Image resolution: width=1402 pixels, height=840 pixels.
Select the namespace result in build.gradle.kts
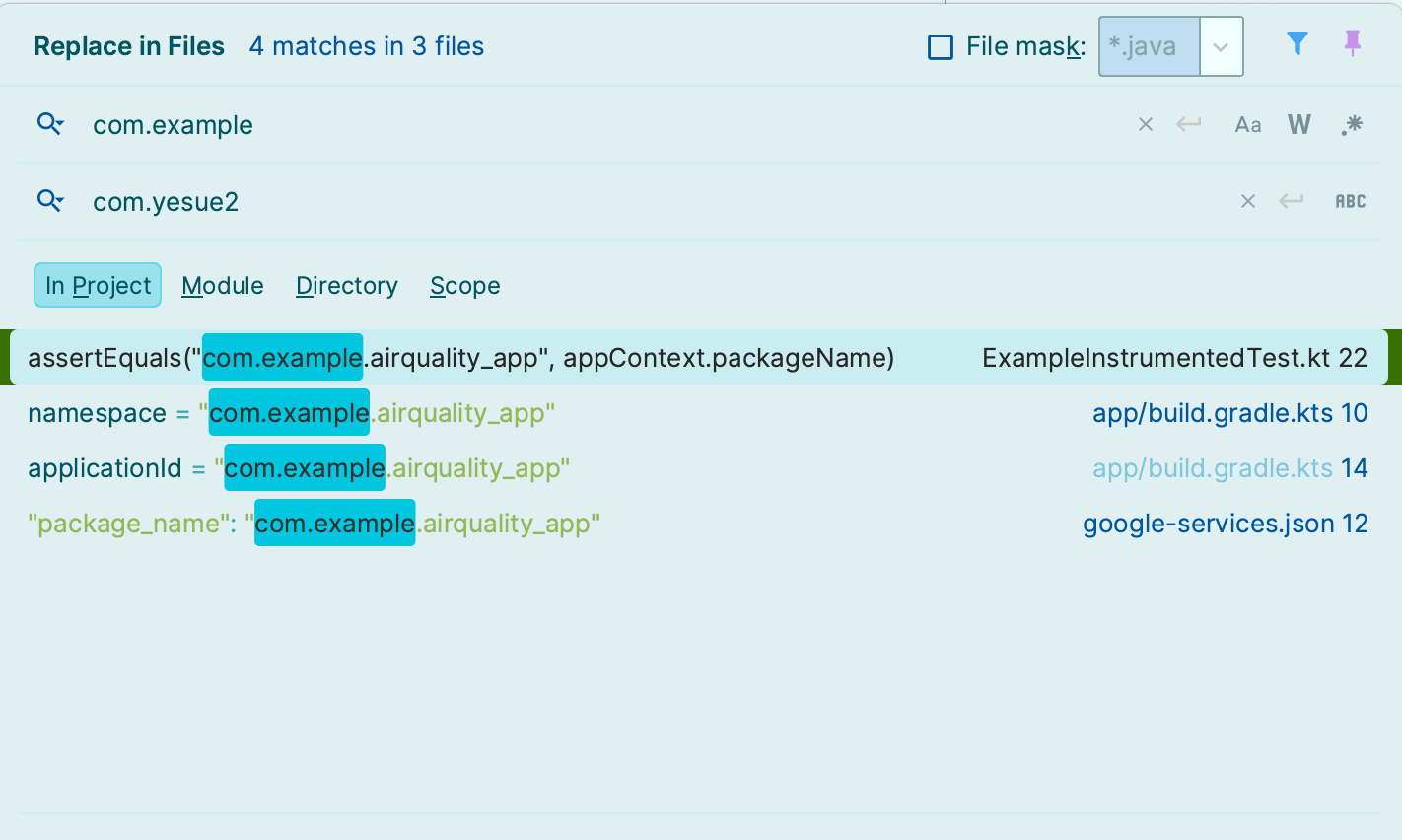click(699, 412)
